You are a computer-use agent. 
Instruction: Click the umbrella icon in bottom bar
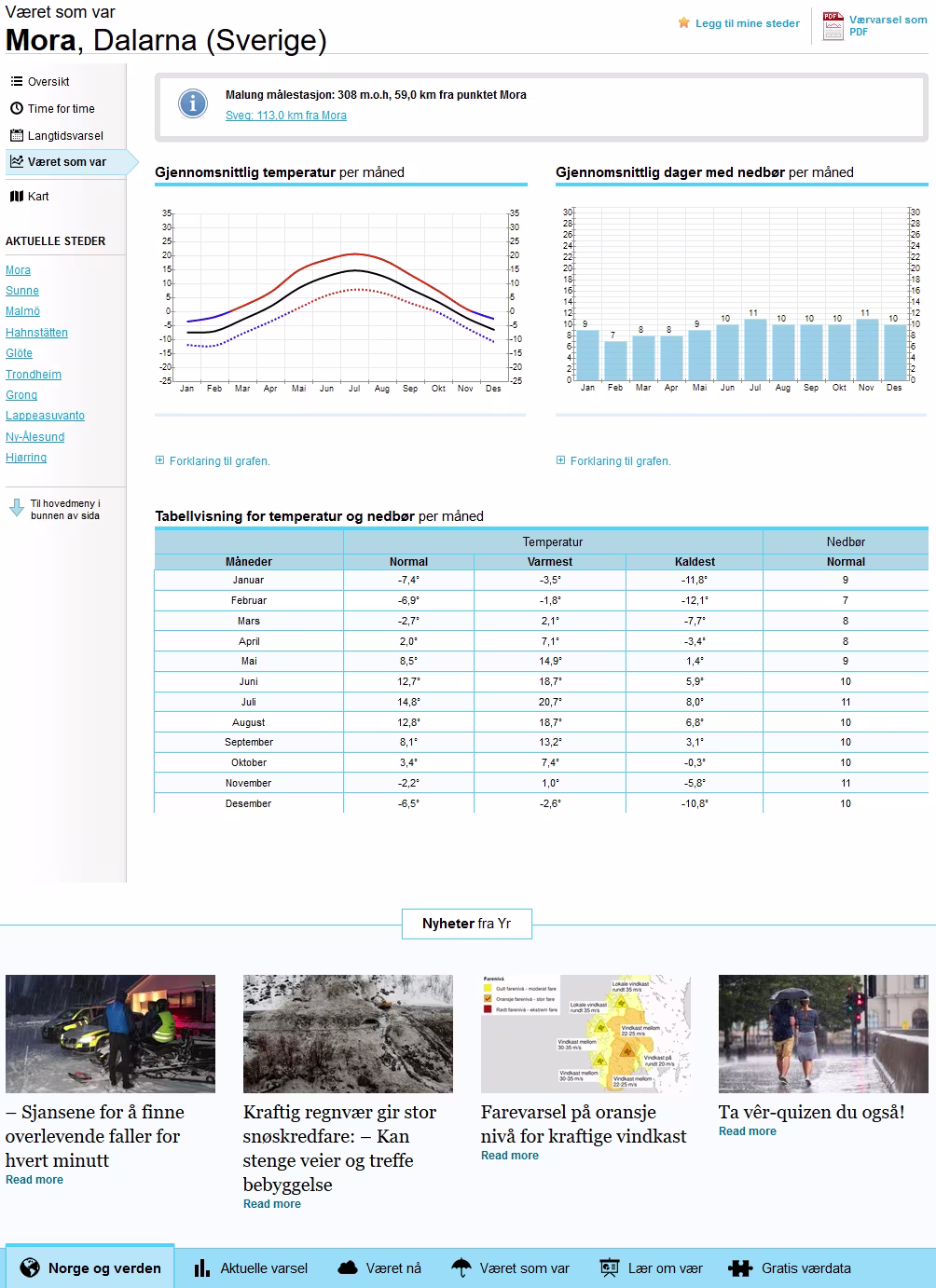coord(461,1267)
